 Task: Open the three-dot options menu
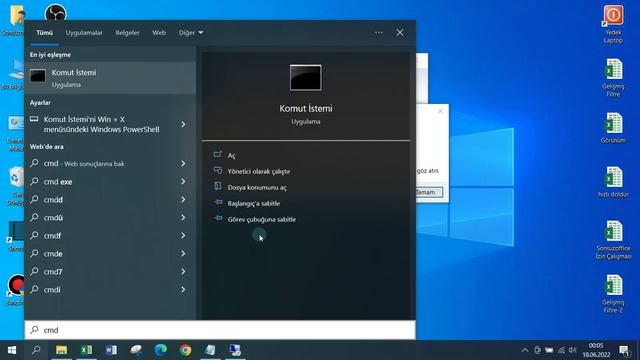[x=379, y=33]
